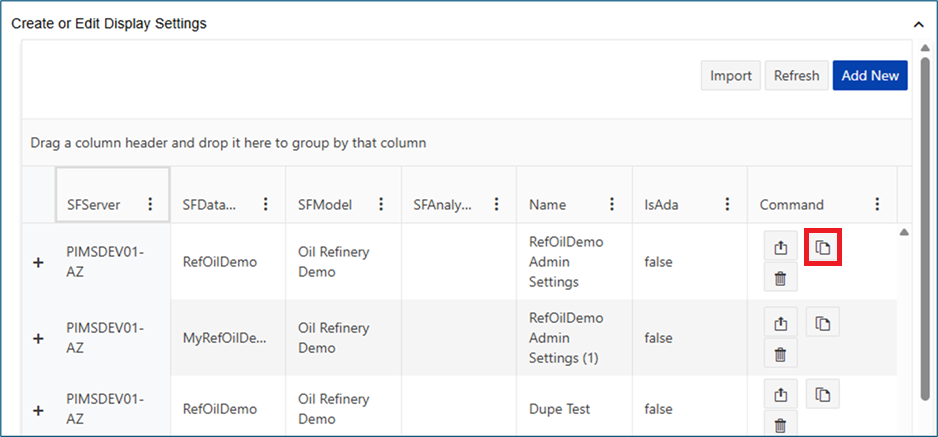Screen dimensions: 938x437
Task: Open the SFServer column options menu
Action: click(x=150, y=204)
